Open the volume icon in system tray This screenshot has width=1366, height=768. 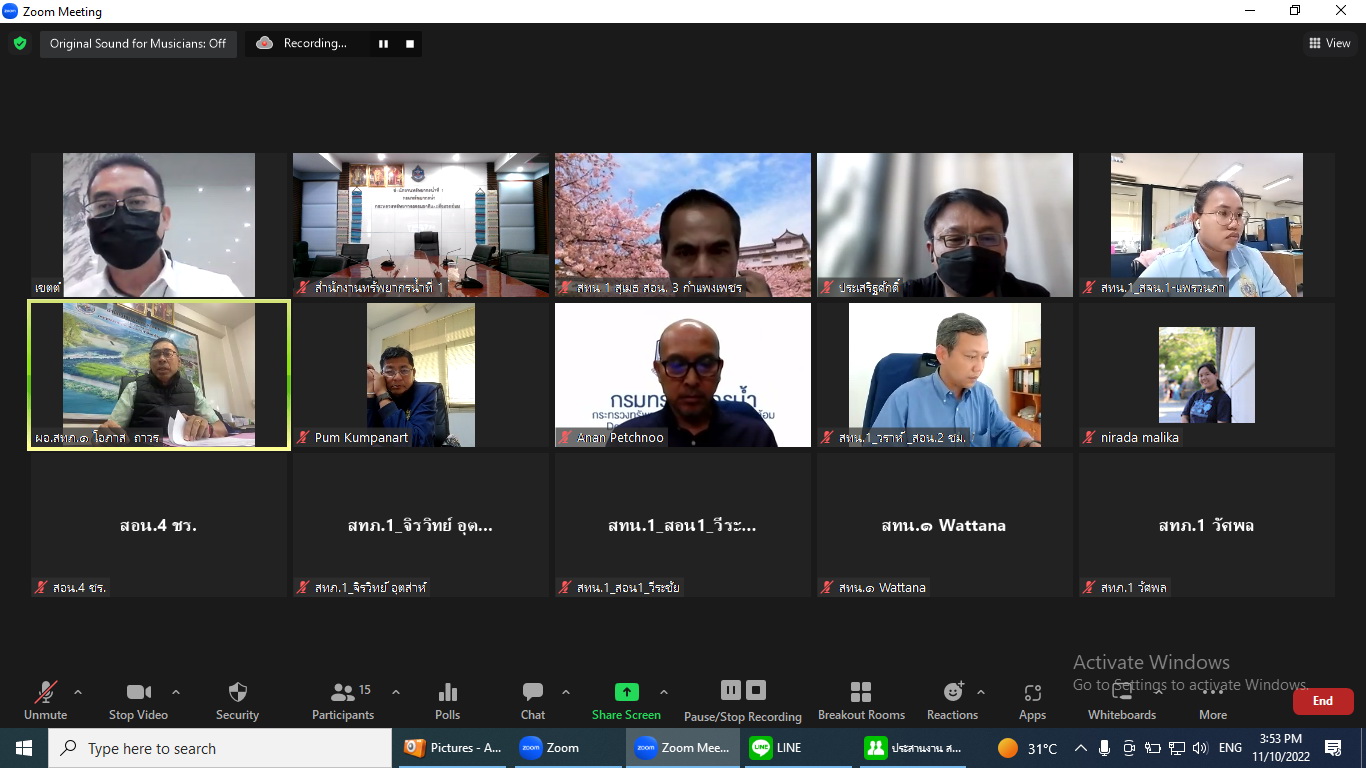click(x=1201, y=748)
